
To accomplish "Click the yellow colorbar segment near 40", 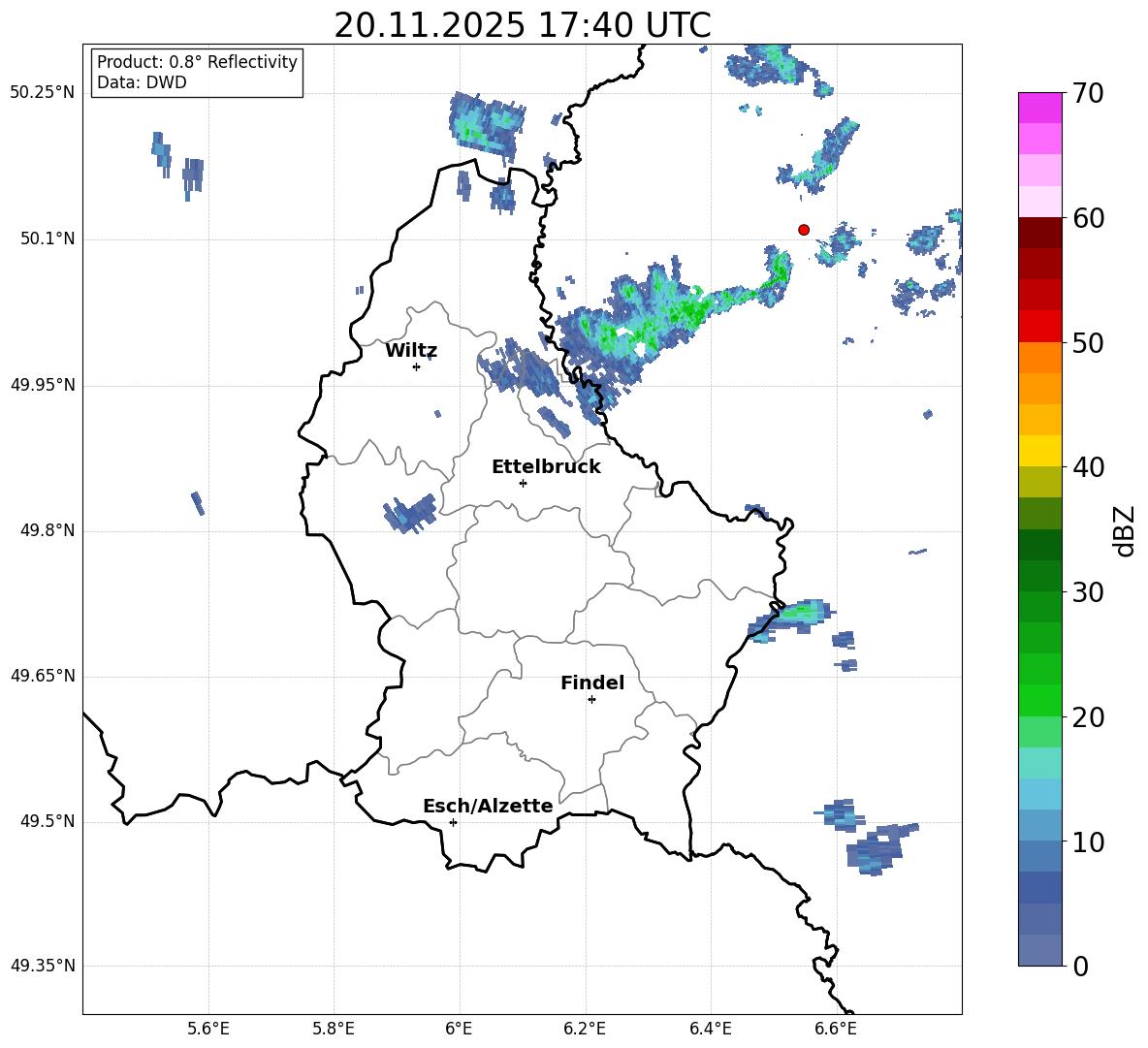I will [1040, 451].
